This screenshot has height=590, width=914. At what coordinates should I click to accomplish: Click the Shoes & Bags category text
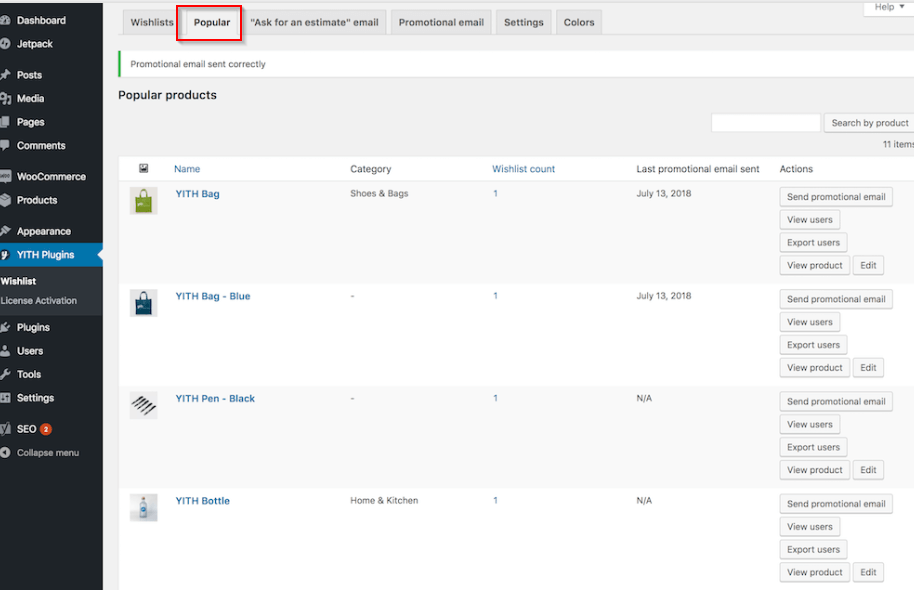coord(379,194)
